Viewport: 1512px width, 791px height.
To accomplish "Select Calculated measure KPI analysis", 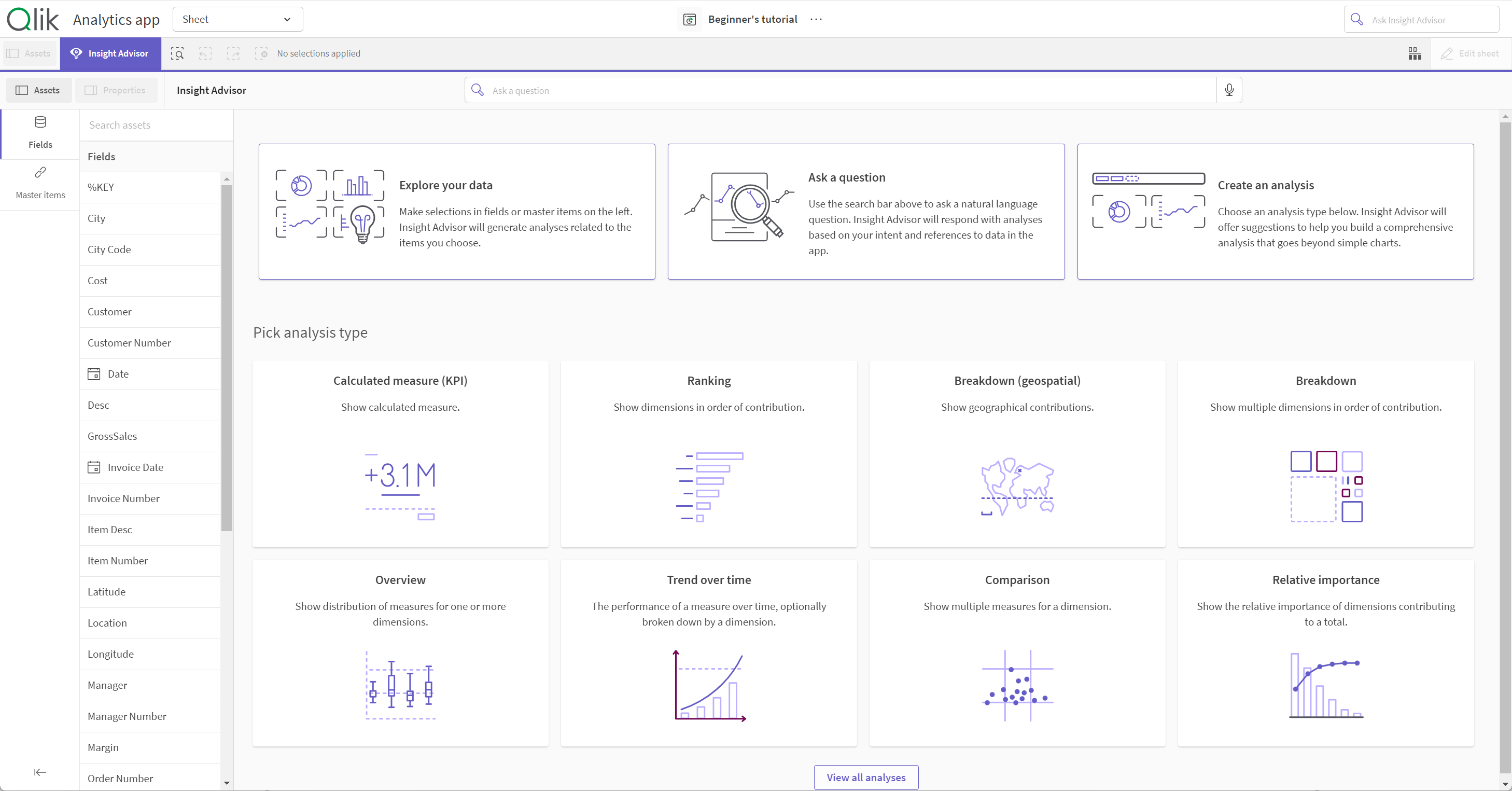I will click(x=400, y=455).
